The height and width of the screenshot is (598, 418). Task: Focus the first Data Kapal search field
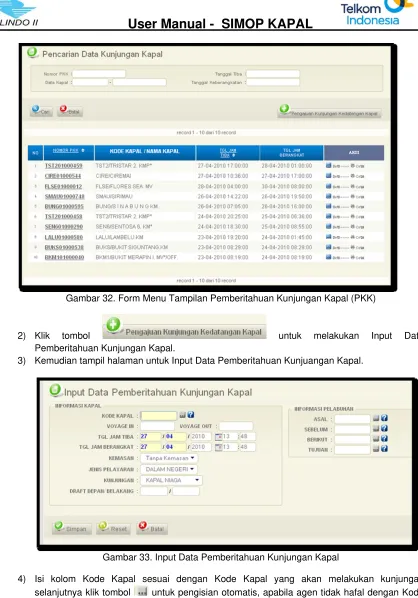(x=90, y=82)
